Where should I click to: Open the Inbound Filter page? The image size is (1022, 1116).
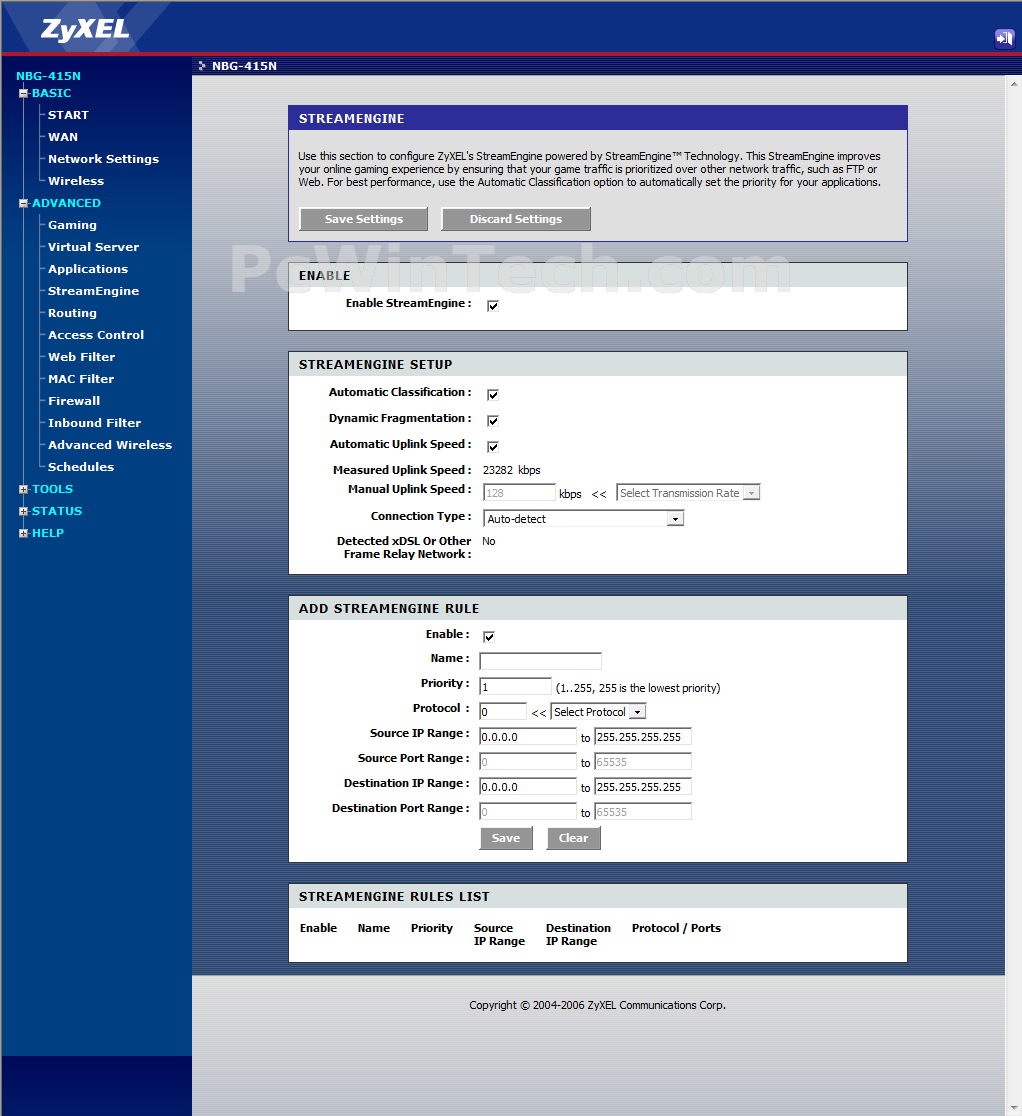(x=94, y=423)
